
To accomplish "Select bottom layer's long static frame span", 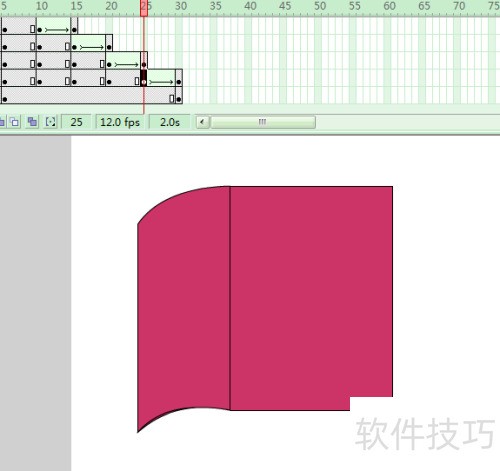I will tap(88, 95).
